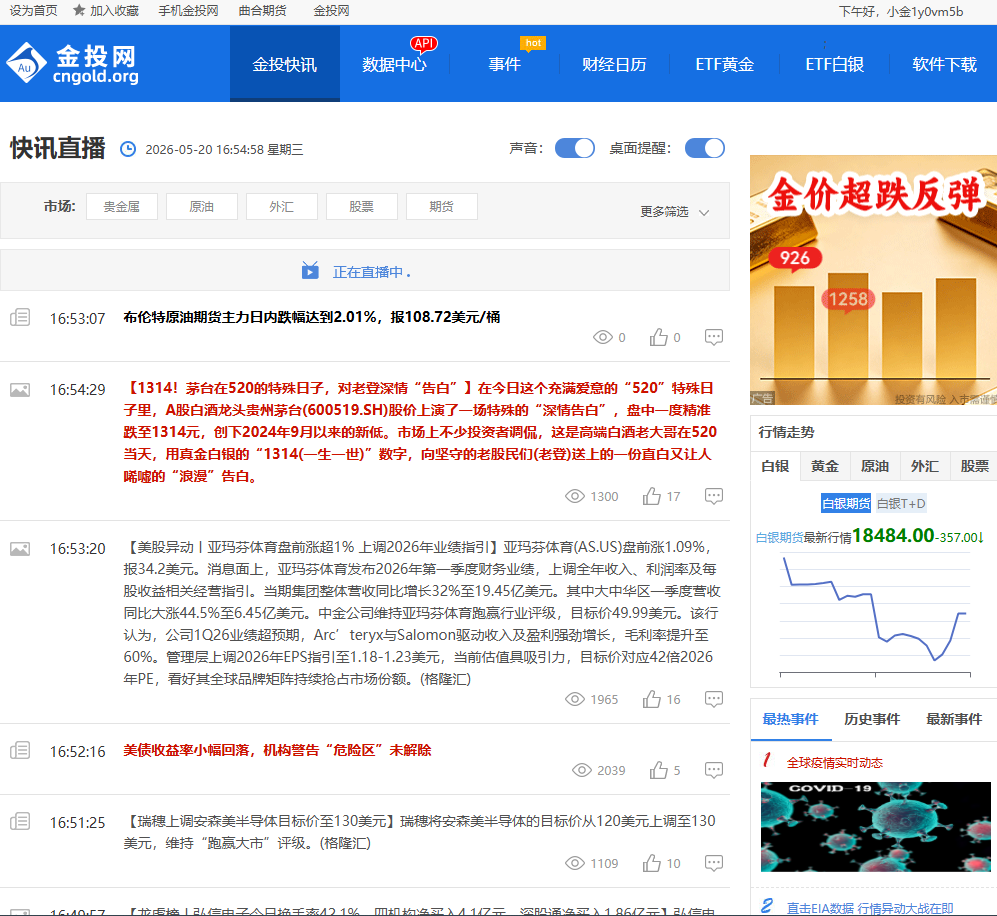Click the top-bar 金投网 link
This screenshot has height=916, width=997.
(x=331, y=11)
